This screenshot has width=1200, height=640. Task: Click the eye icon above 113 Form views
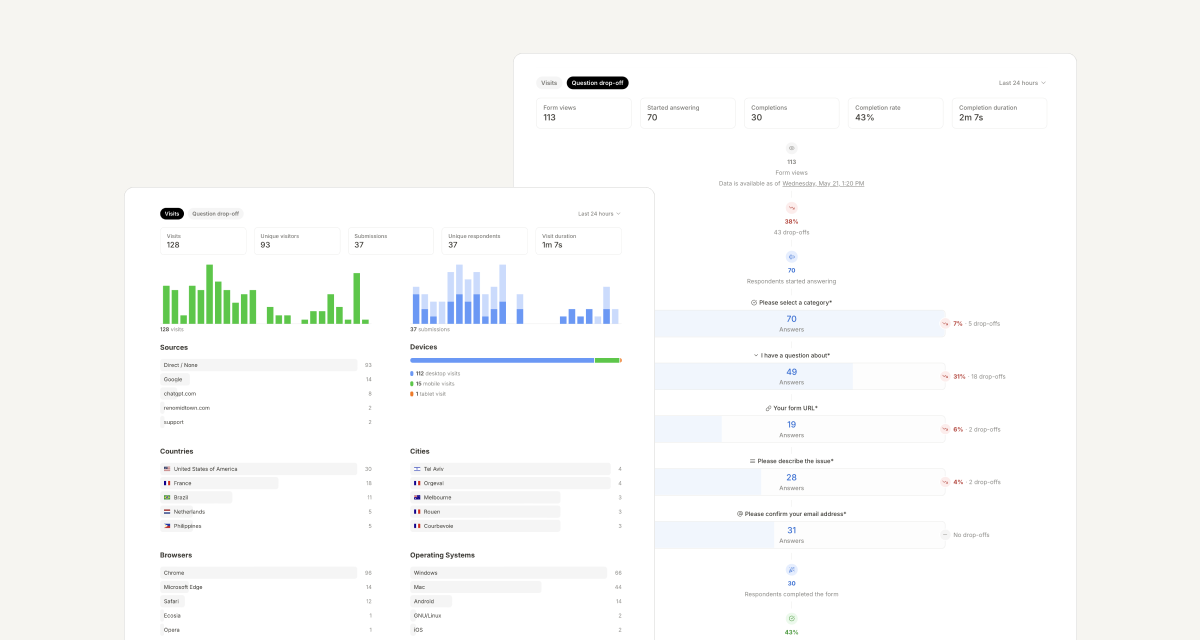[x=791, y=147]
